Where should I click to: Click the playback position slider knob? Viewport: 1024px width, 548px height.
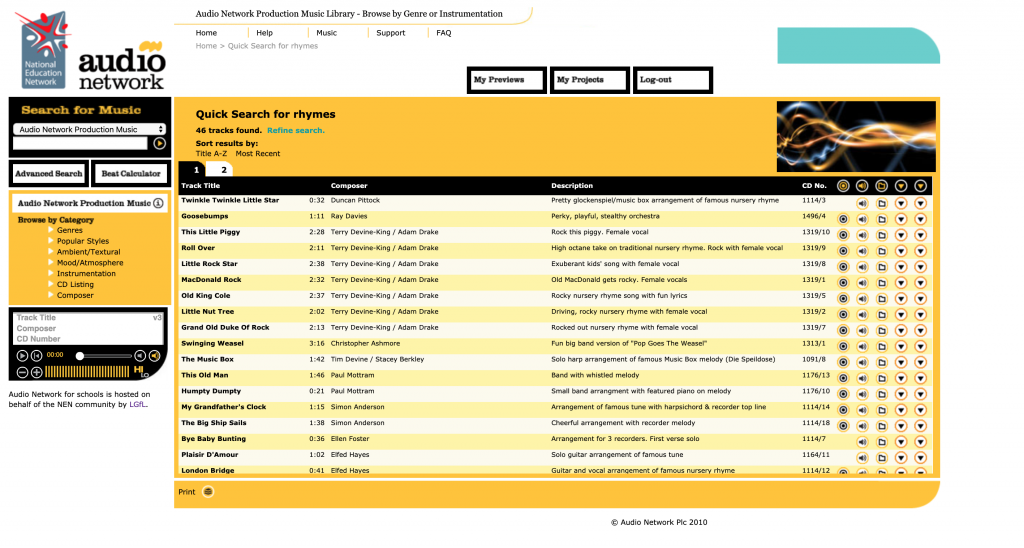(x=80, y=356)
